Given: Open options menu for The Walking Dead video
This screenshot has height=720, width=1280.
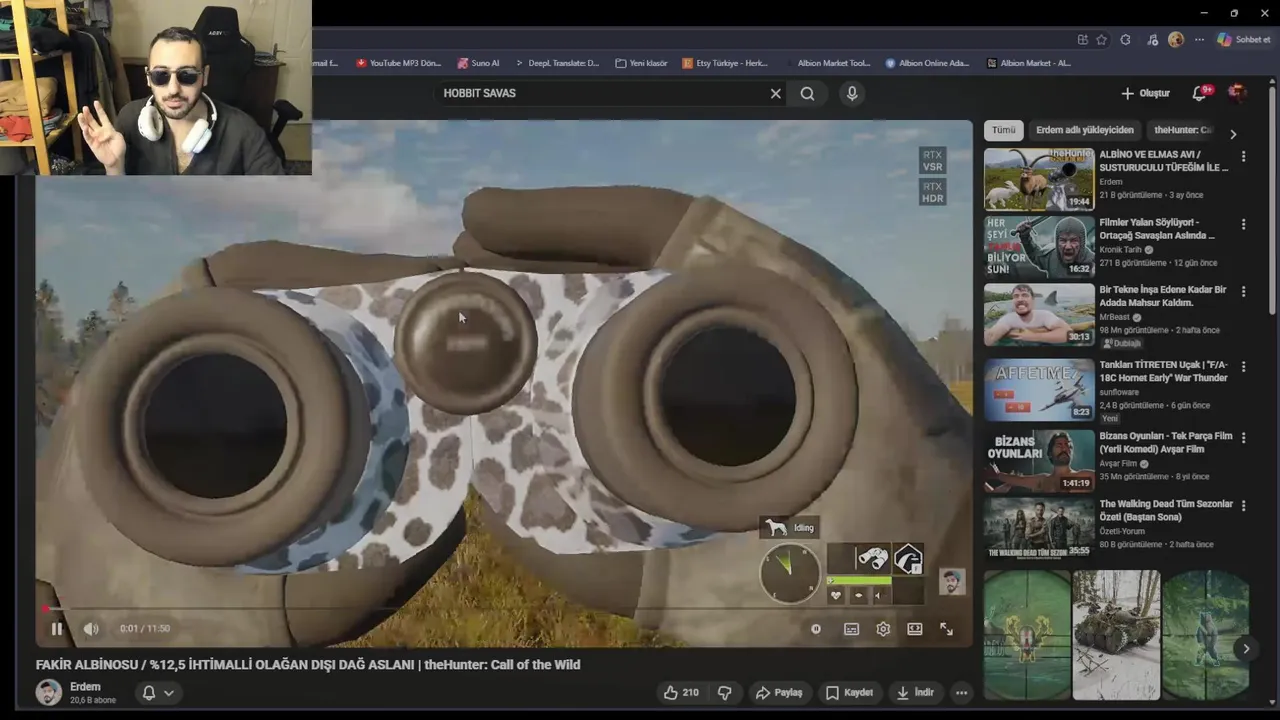Looking at the screenshot, I should (x=1243, y=506).
